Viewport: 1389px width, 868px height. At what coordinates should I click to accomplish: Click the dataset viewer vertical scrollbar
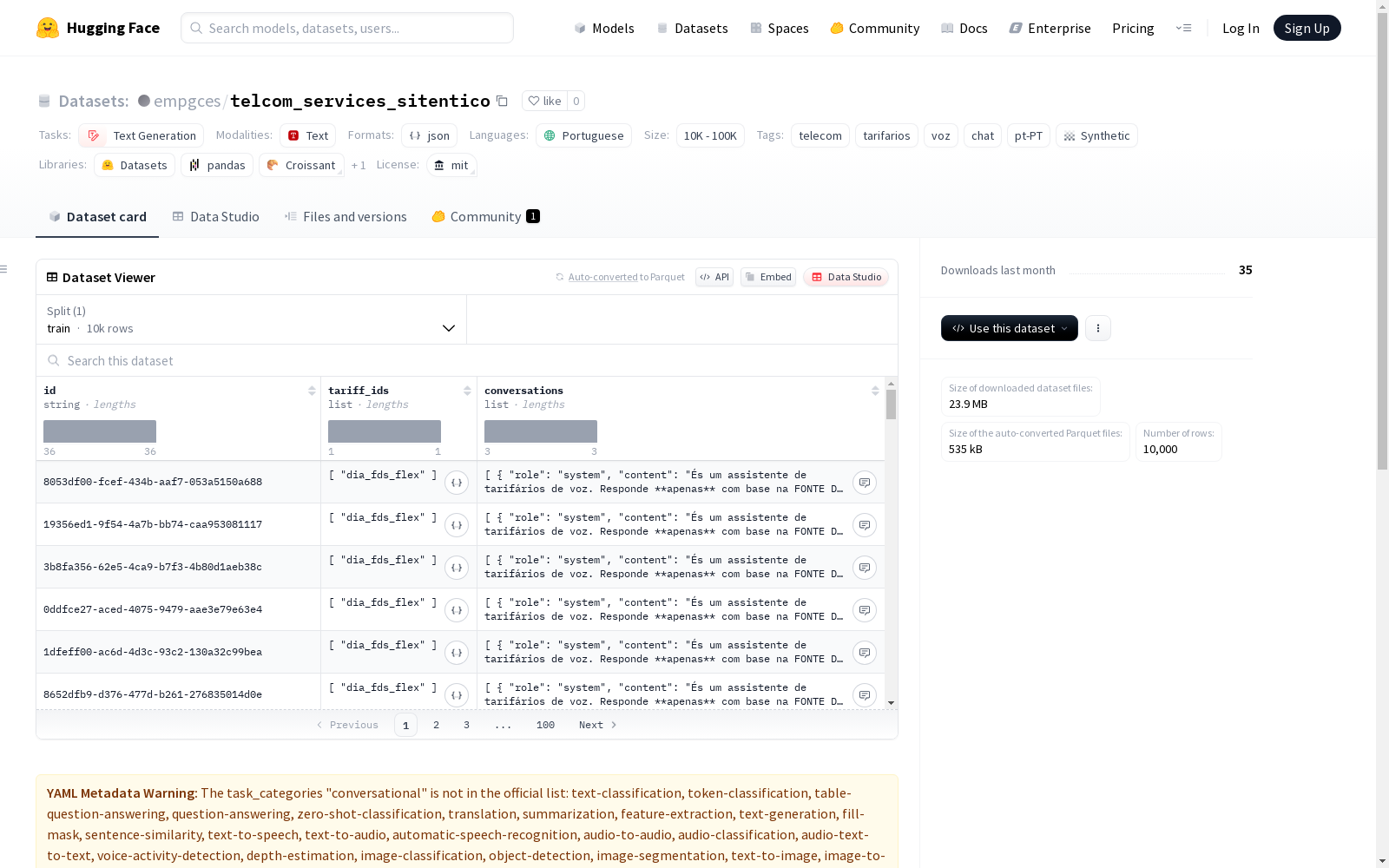(x=891, y=404)
